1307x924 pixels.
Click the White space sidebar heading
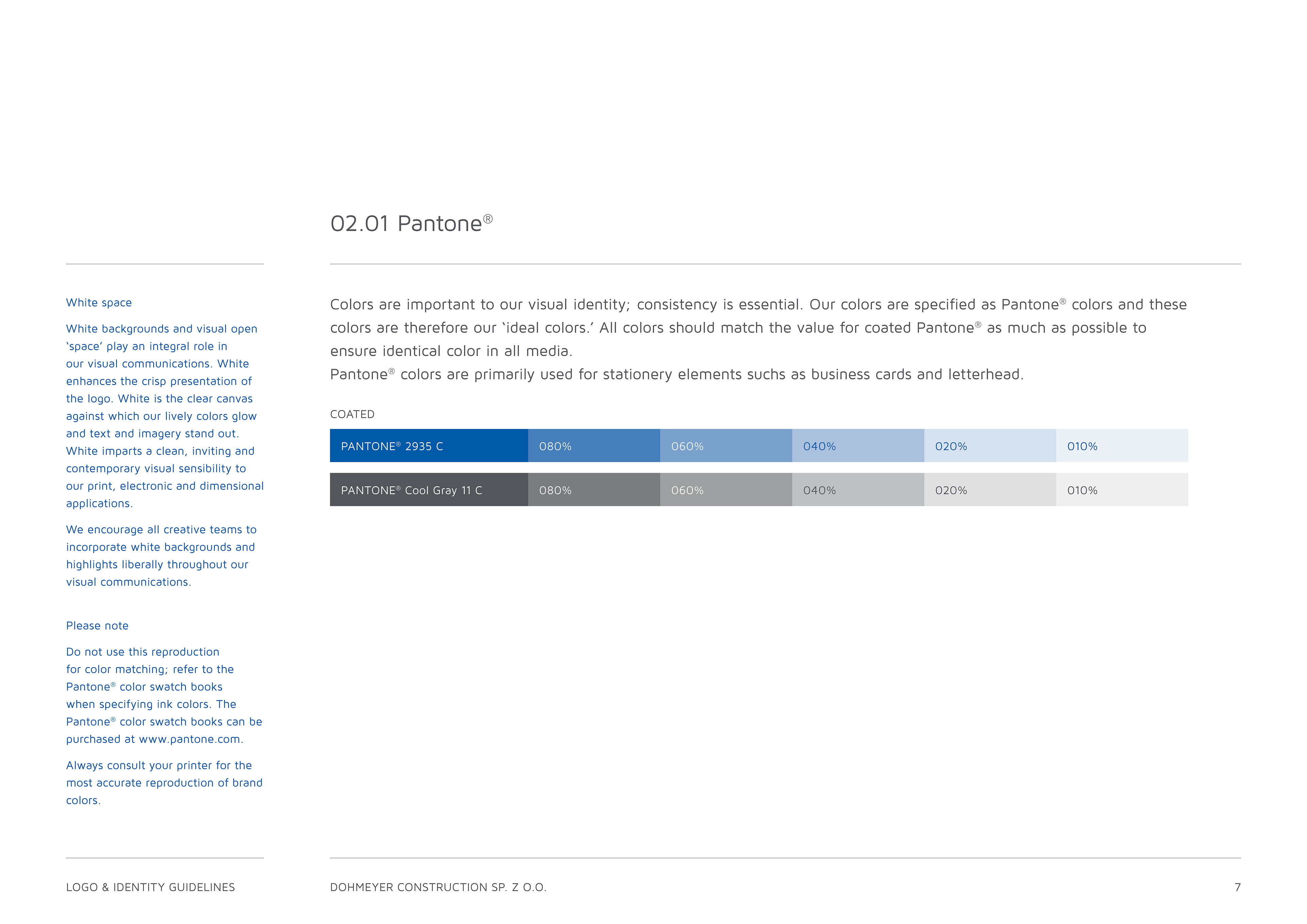[x=99, y=302]
